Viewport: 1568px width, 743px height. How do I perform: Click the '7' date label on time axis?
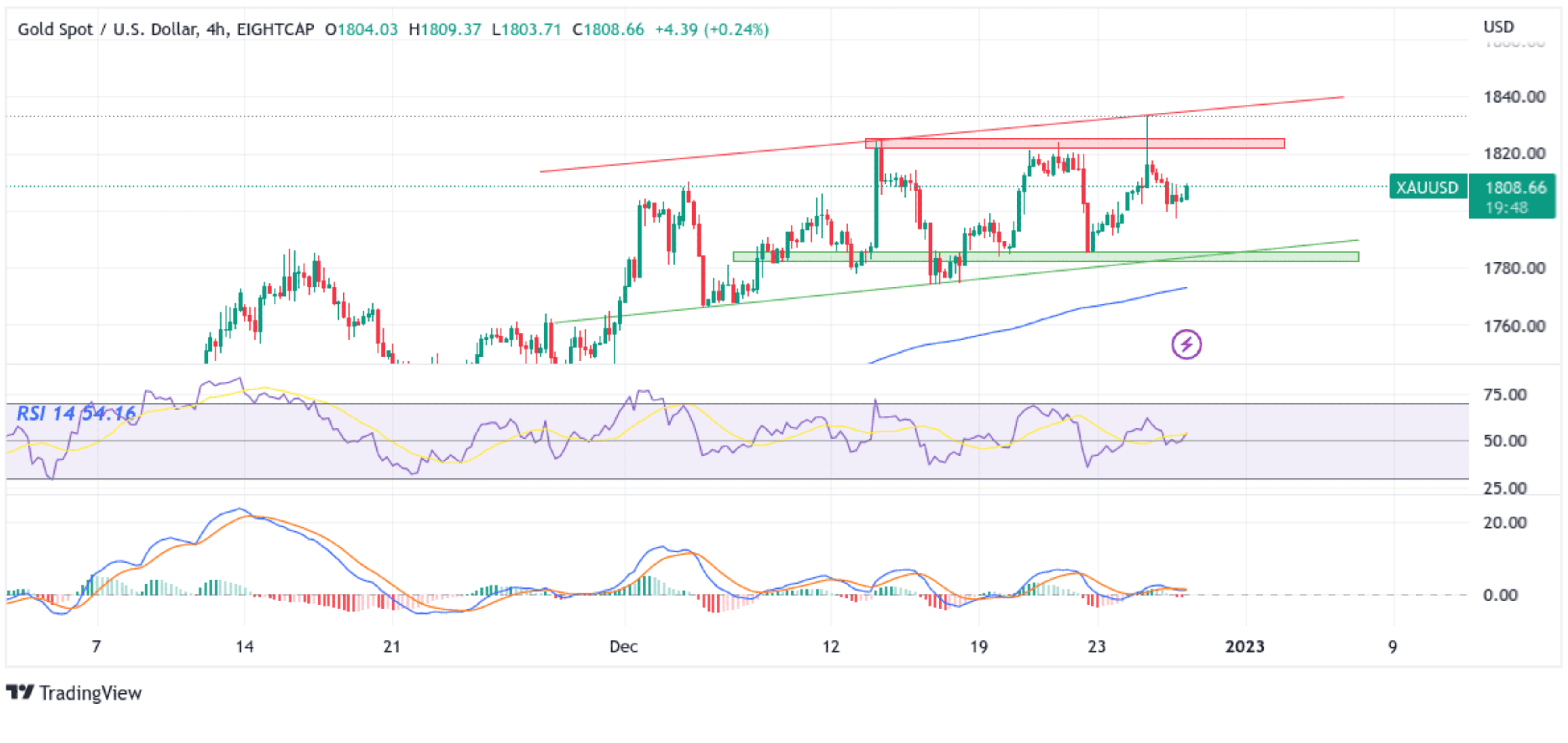pos(96,646)
